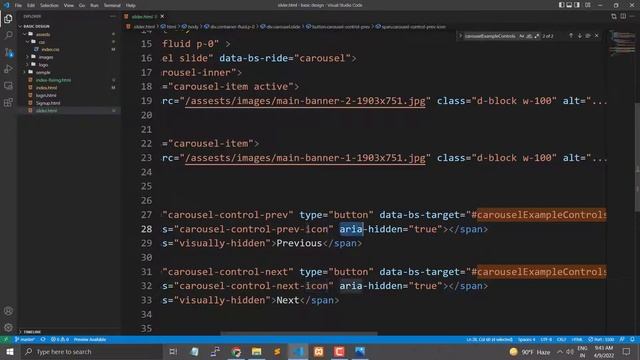The height and width of the screenshot is (360, 640).
Task: Toggle bottom panel layout icon
Action: [x=569, y=5]
